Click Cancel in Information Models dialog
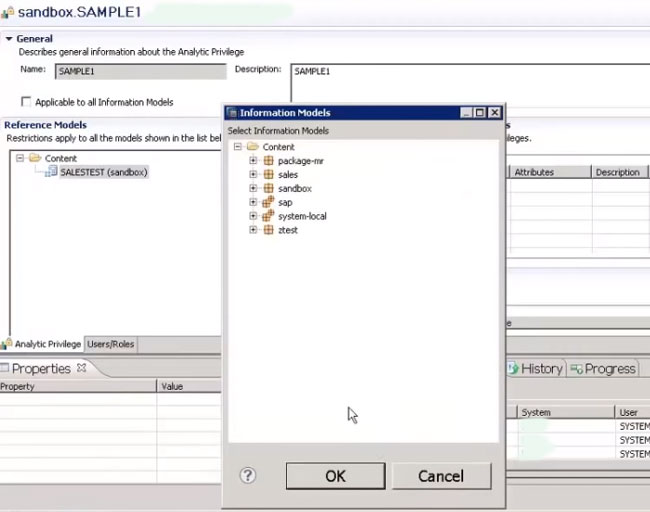This screenshot has height=512, width=650. [441, 476]
